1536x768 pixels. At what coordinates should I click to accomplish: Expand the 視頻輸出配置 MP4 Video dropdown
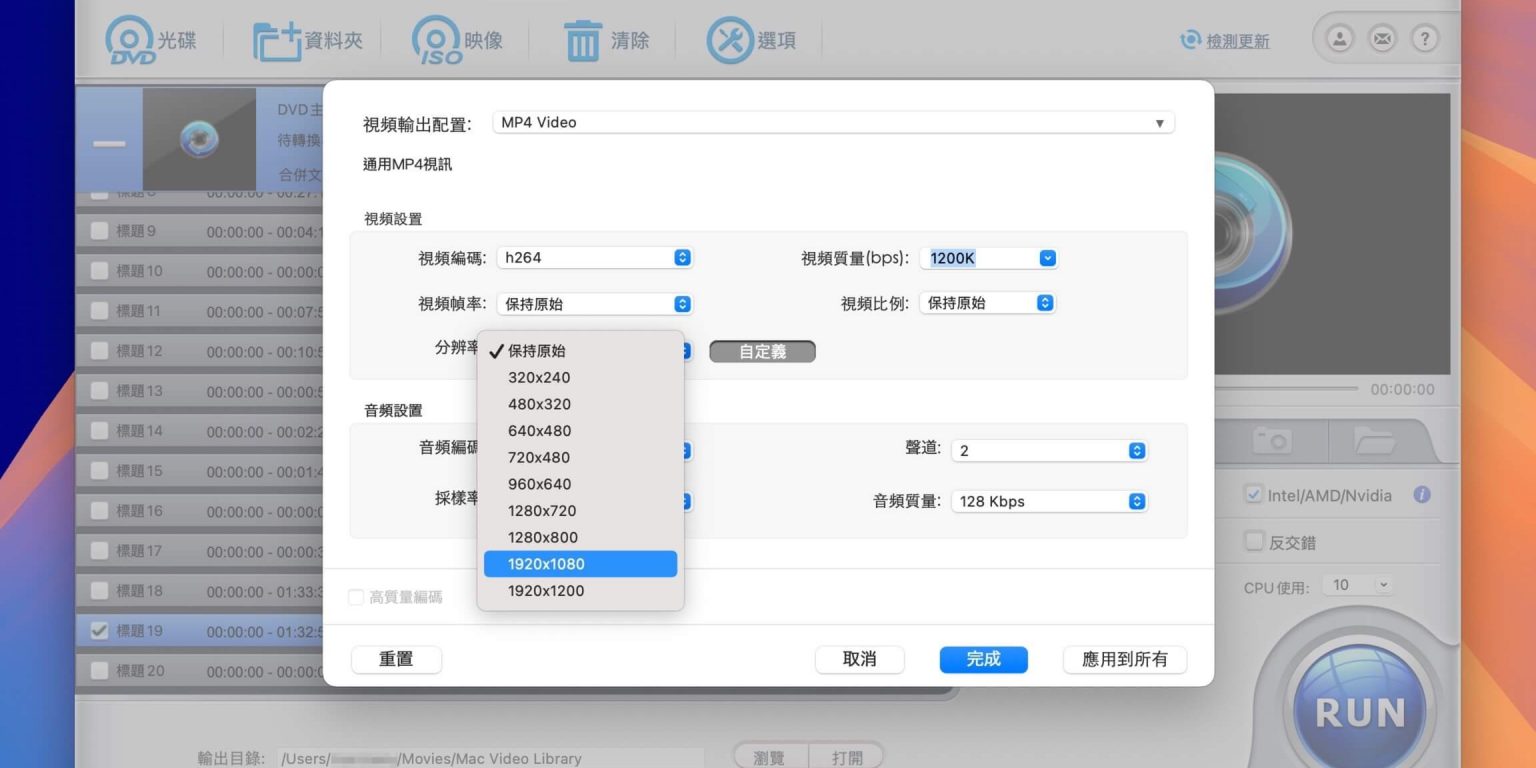832,123
